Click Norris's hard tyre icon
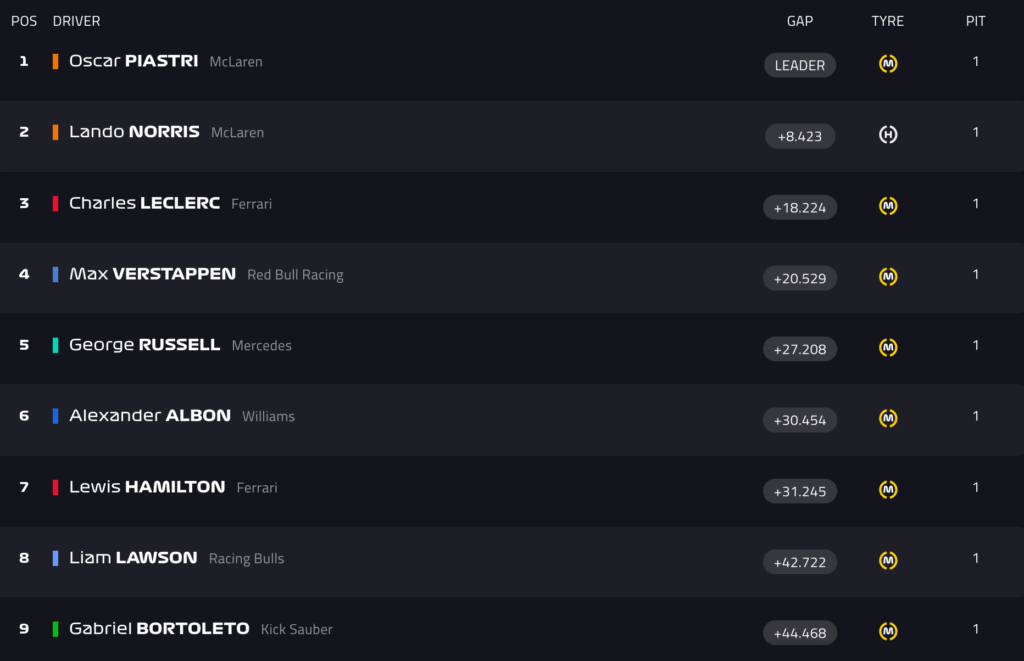The height and width of the screenshot is (661, 1024). [888, 135]
